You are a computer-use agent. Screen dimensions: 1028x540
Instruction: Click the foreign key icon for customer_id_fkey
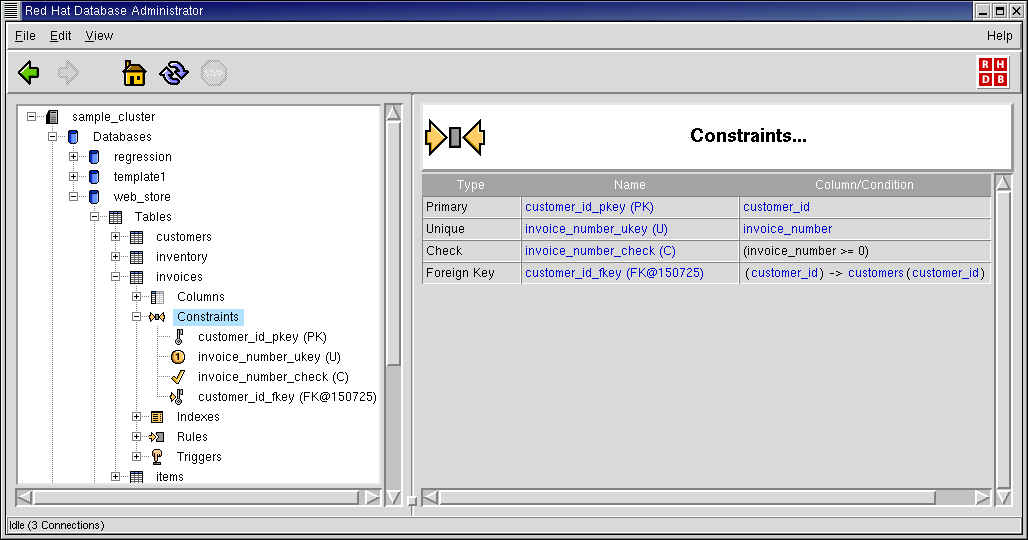tap(176, 397)
